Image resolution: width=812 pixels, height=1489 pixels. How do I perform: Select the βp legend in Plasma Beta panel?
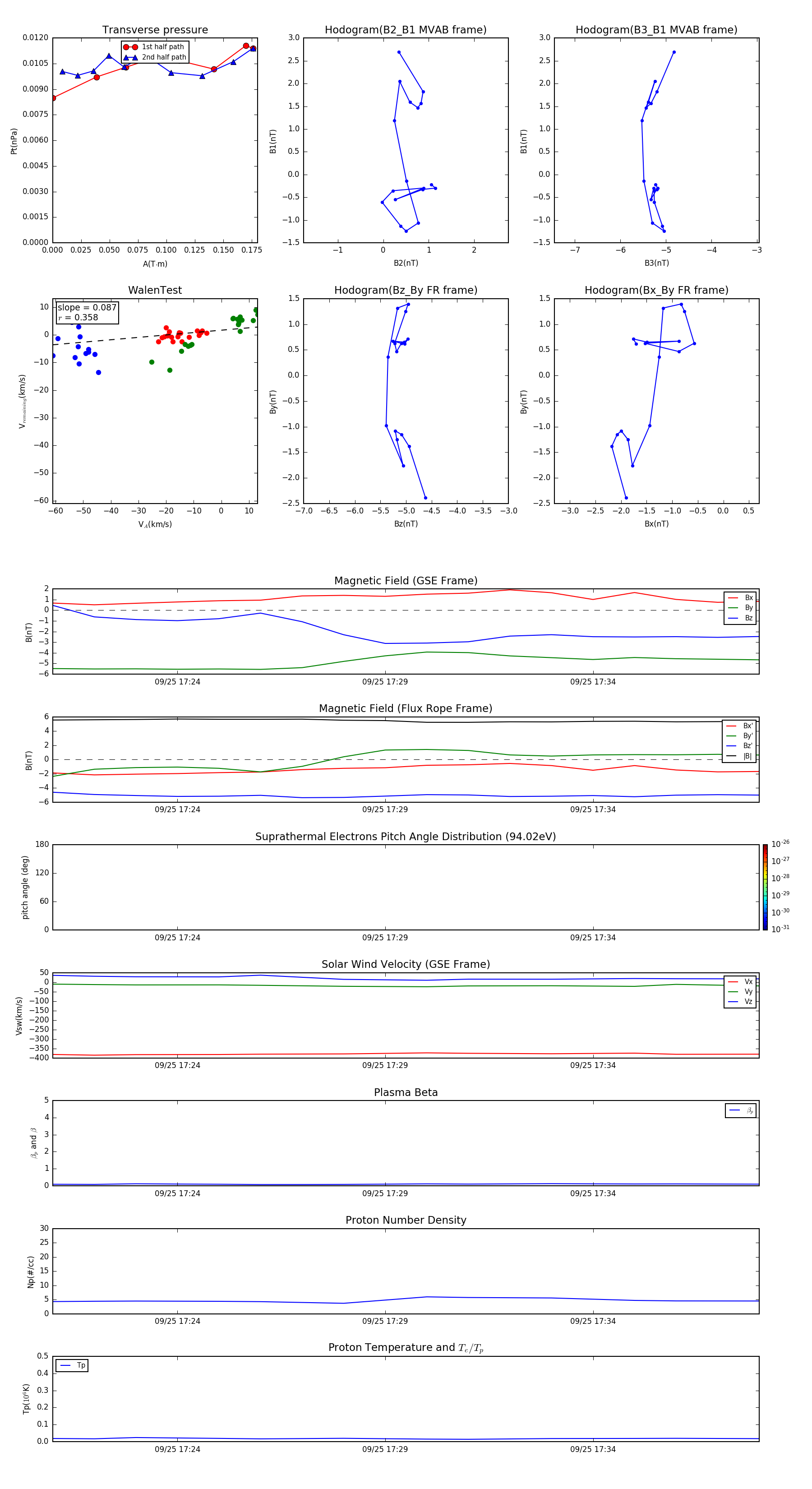[741, 1110]
